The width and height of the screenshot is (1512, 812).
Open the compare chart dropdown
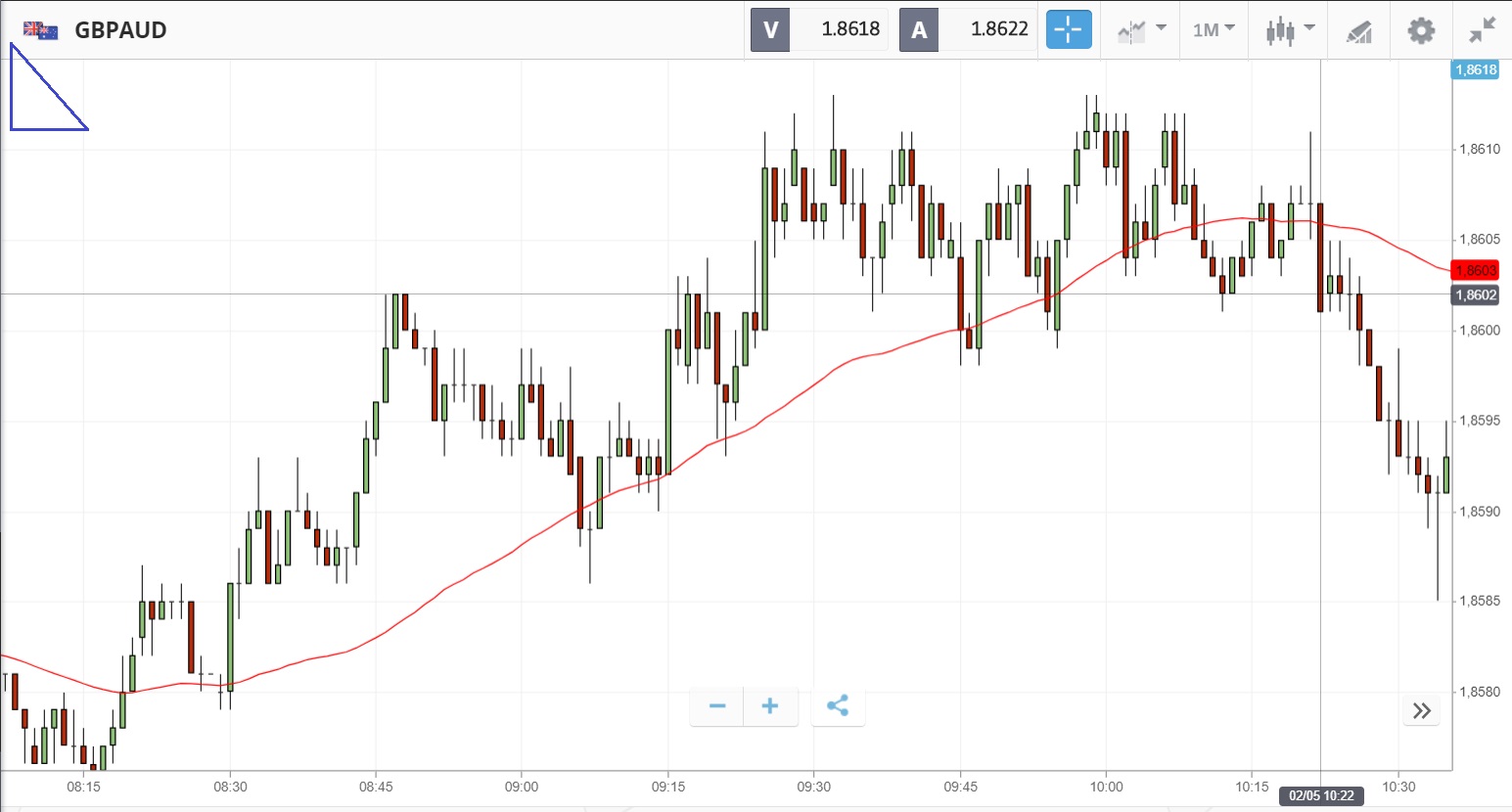1141,30
